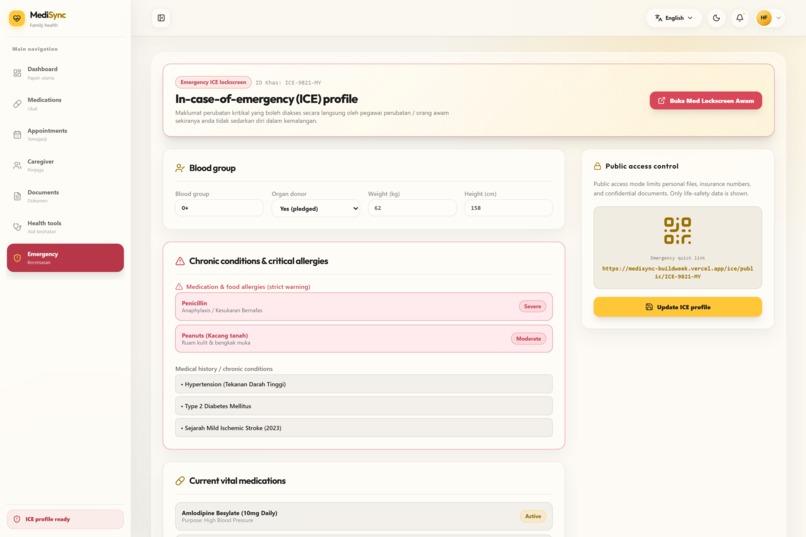Open Dashboard in the navigation
806x537 pixels.
(65, 73)
